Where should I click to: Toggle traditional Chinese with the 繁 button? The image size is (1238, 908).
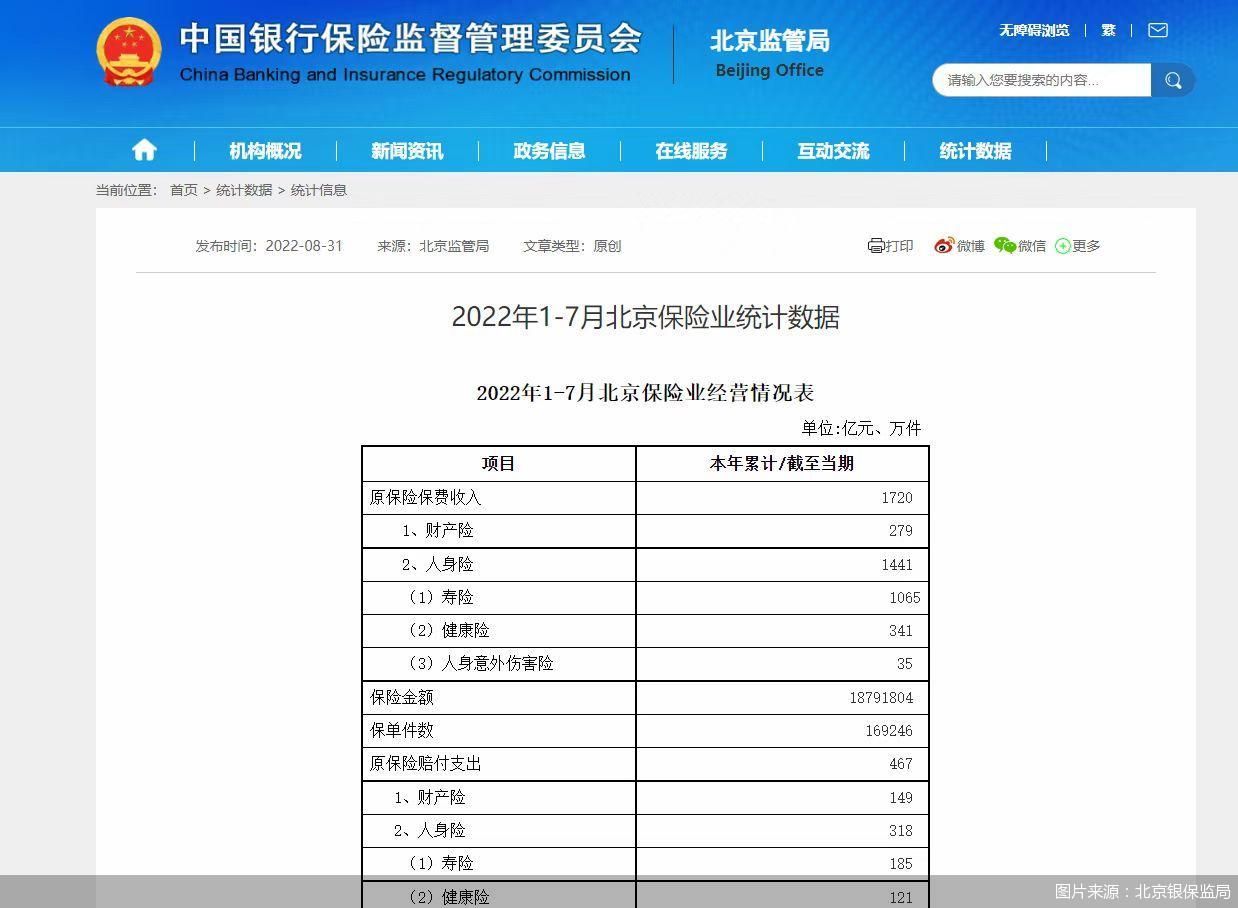coord(1108,29)
